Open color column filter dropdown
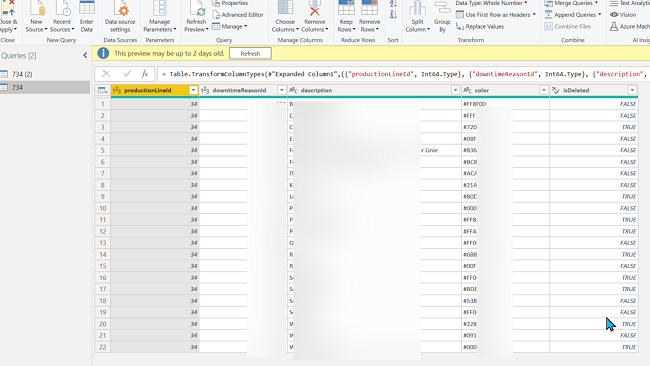650x366 pixels. [x=543, y=90]
